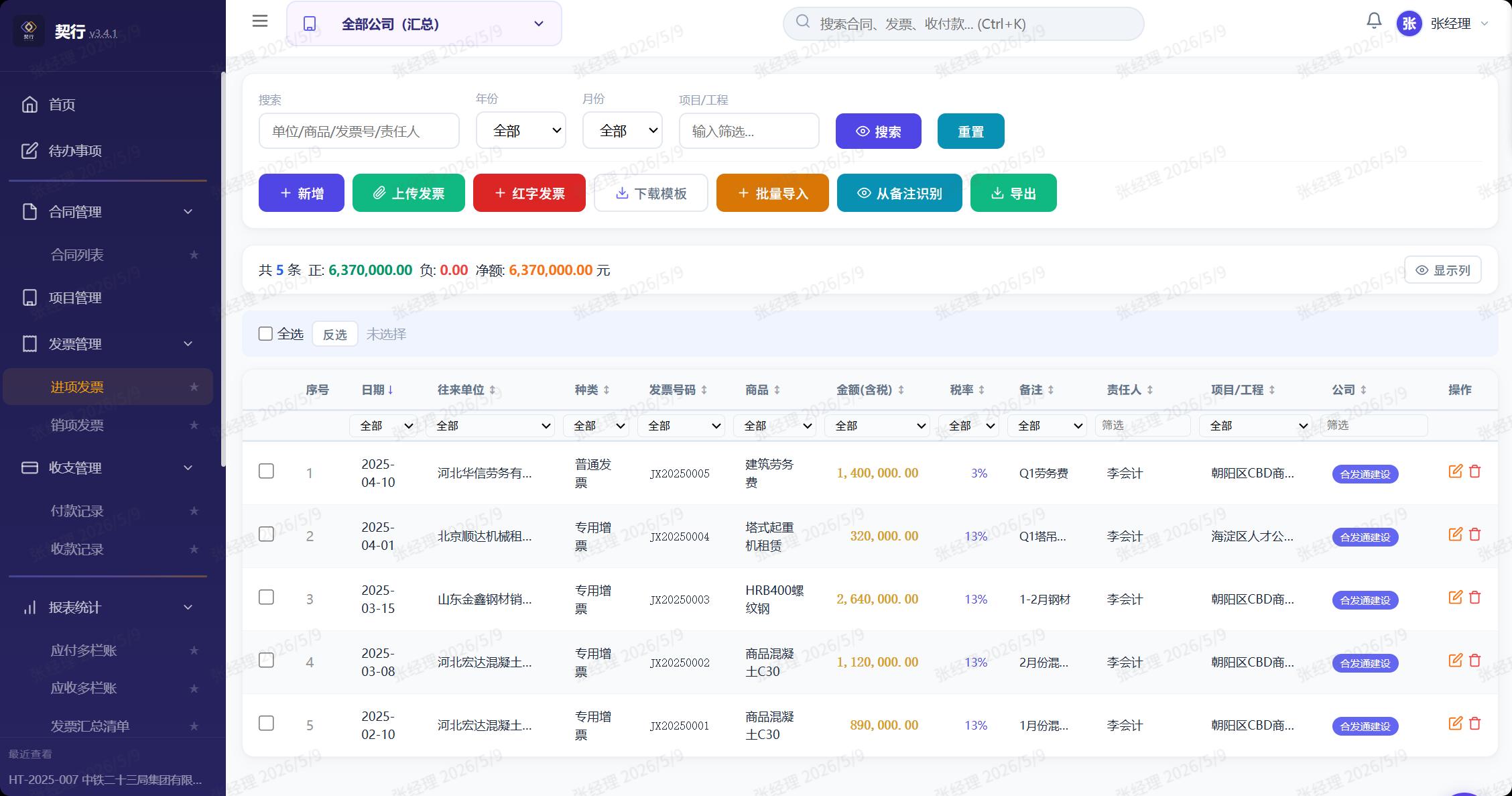Open the 显示列 column visibility button

pos(1443,270)
